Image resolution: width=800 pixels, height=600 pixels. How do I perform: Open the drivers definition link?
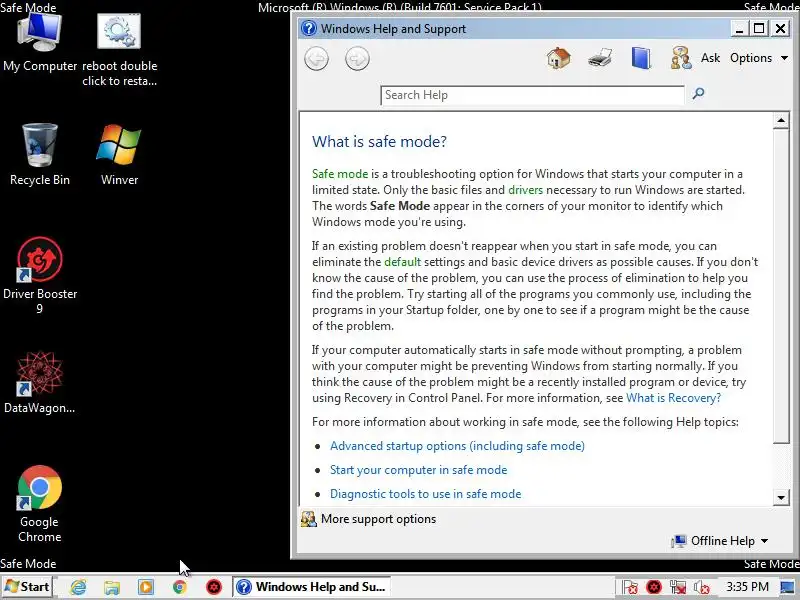[x=526, y=190]
